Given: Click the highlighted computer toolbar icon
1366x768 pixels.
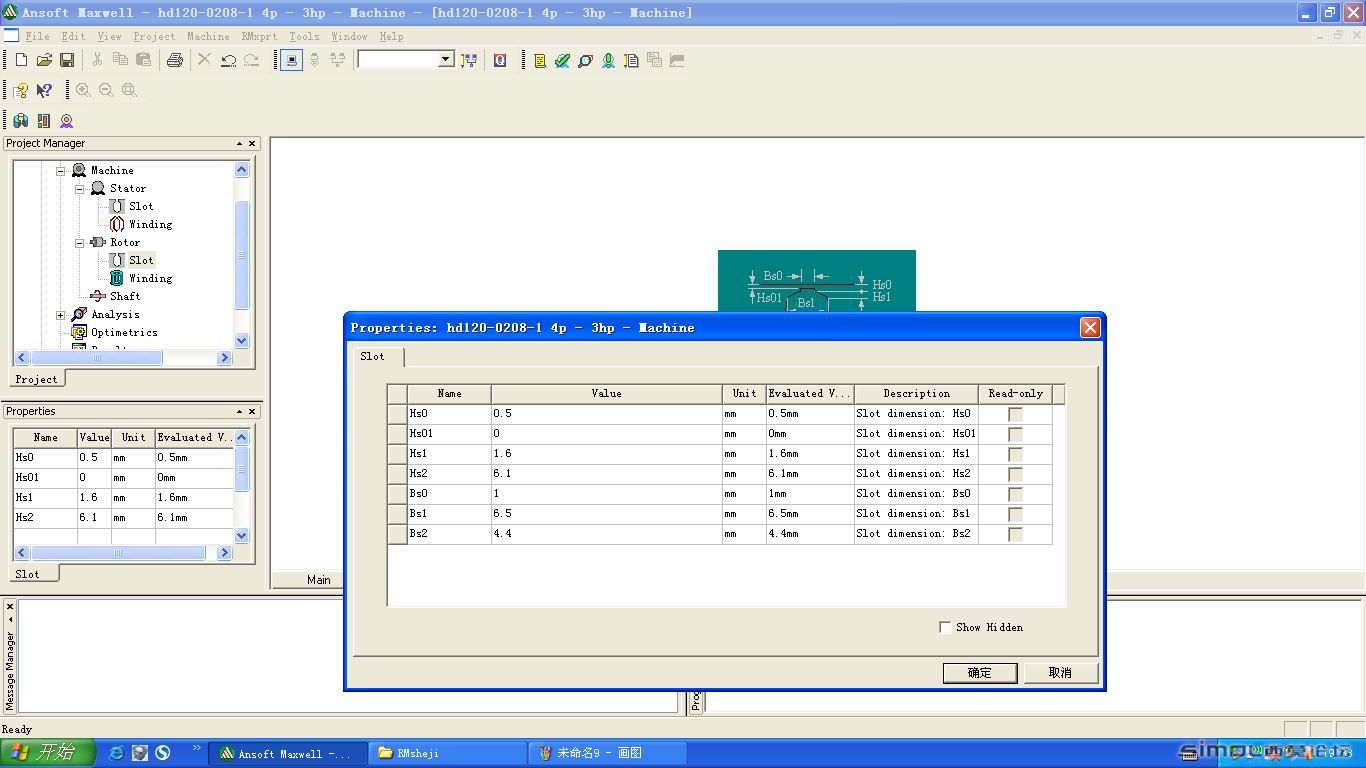Looking at the screenshot, I should pos(291,60).
